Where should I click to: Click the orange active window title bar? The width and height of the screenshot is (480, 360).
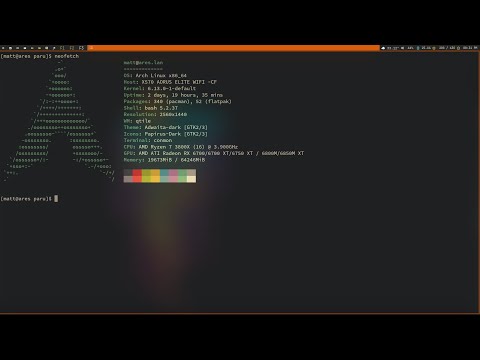click(233, 48)
